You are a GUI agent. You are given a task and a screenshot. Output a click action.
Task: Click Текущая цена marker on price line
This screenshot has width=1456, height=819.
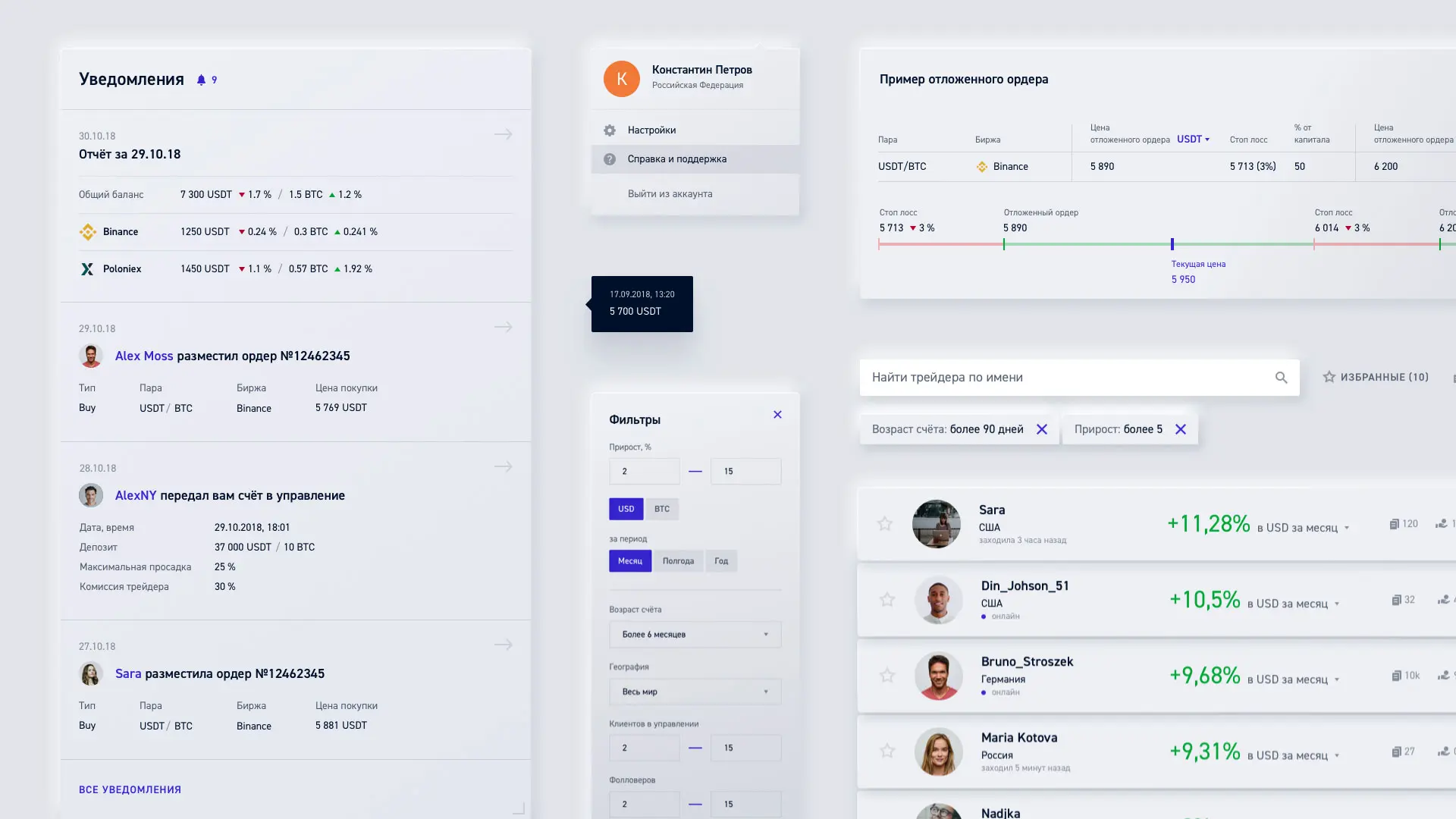click(1172, 244)
